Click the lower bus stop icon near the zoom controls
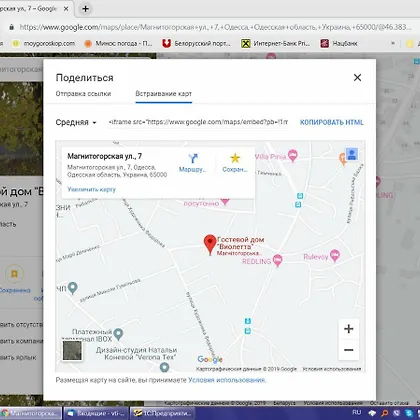The width and height of the screenshot is (420, 420). [248, 331]
